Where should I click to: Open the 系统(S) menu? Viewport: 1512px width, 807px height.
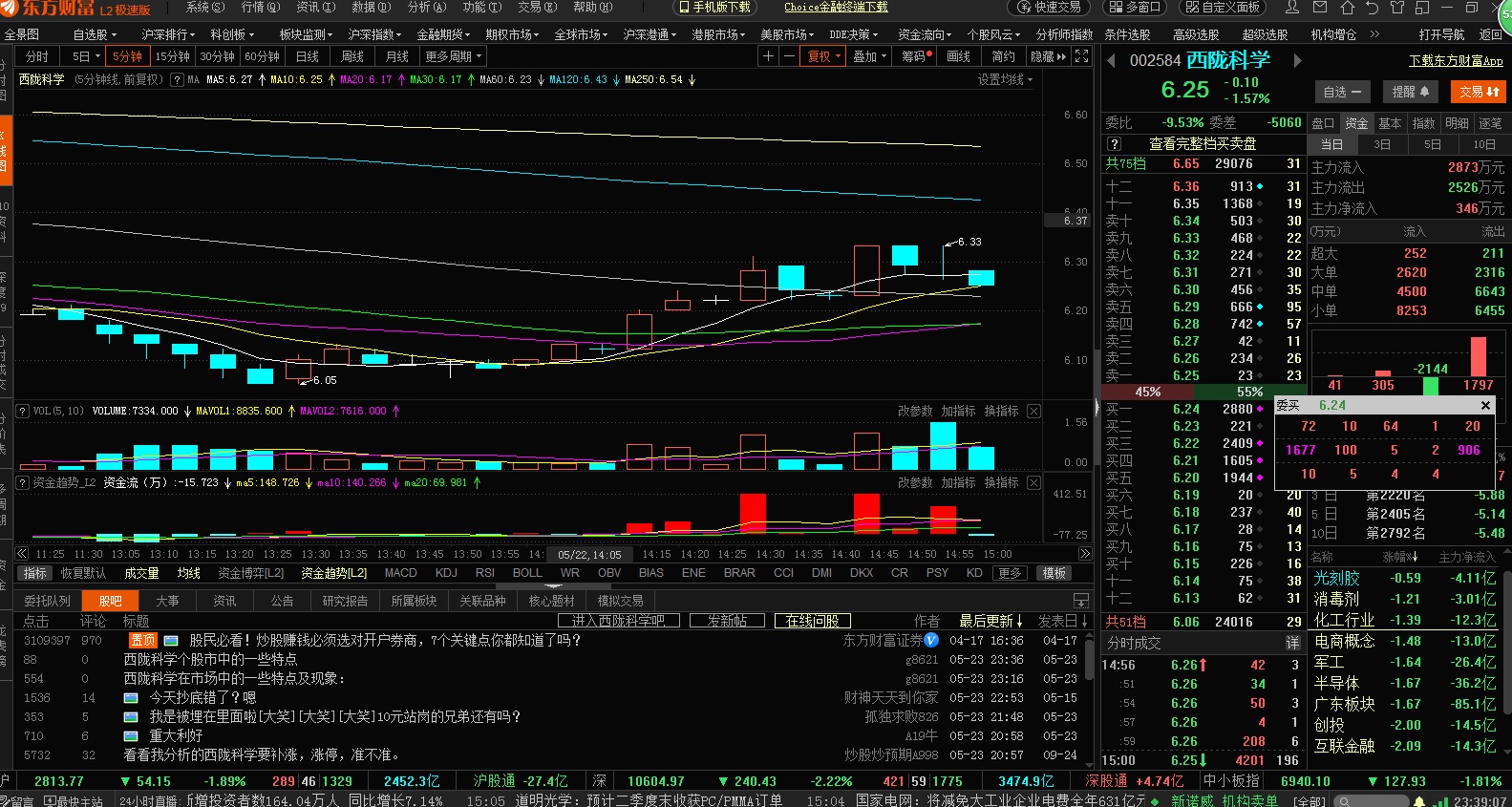[x=205, y=8]
